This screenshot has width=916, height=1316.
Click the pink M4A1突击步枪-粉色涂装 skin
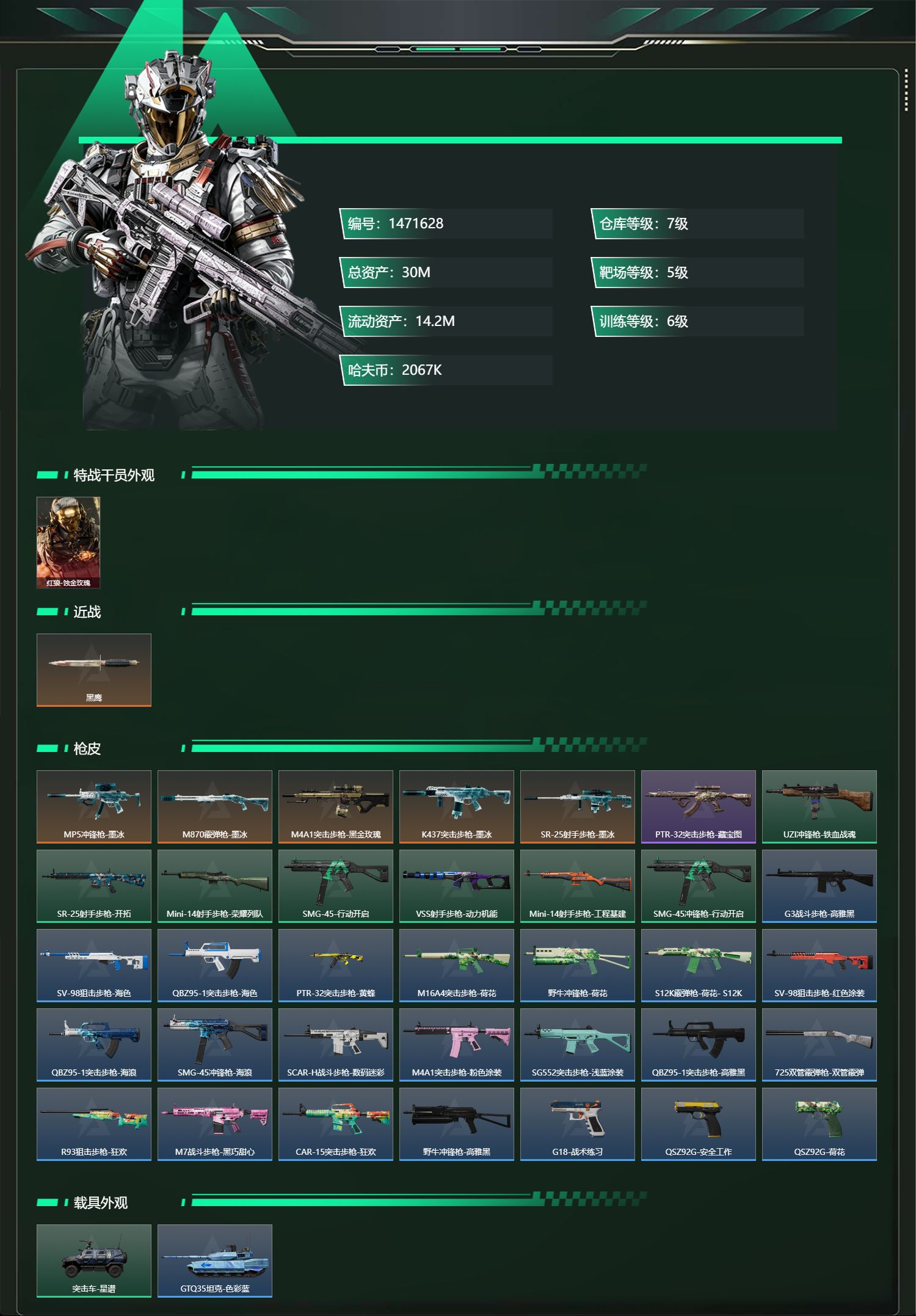tap(457, 1045)
